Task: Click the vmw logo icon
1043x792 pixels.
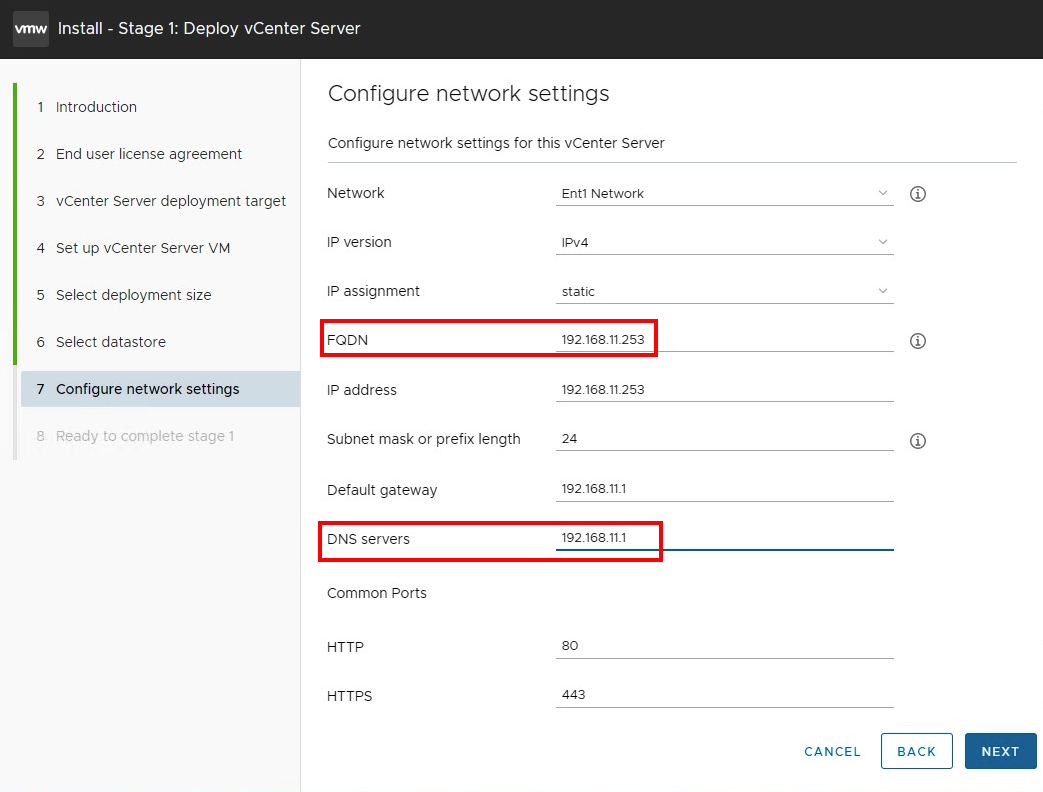Action: (x=31, y=29)
